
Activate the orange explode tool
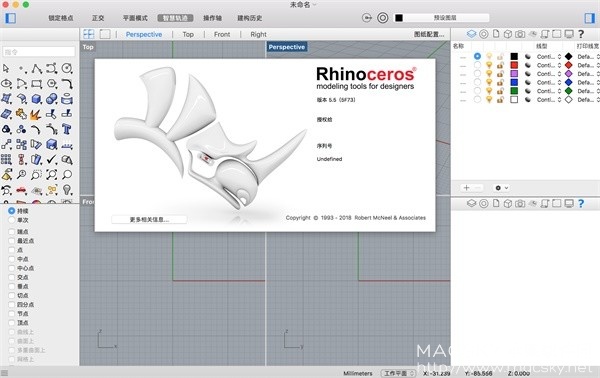coord(36,114)
